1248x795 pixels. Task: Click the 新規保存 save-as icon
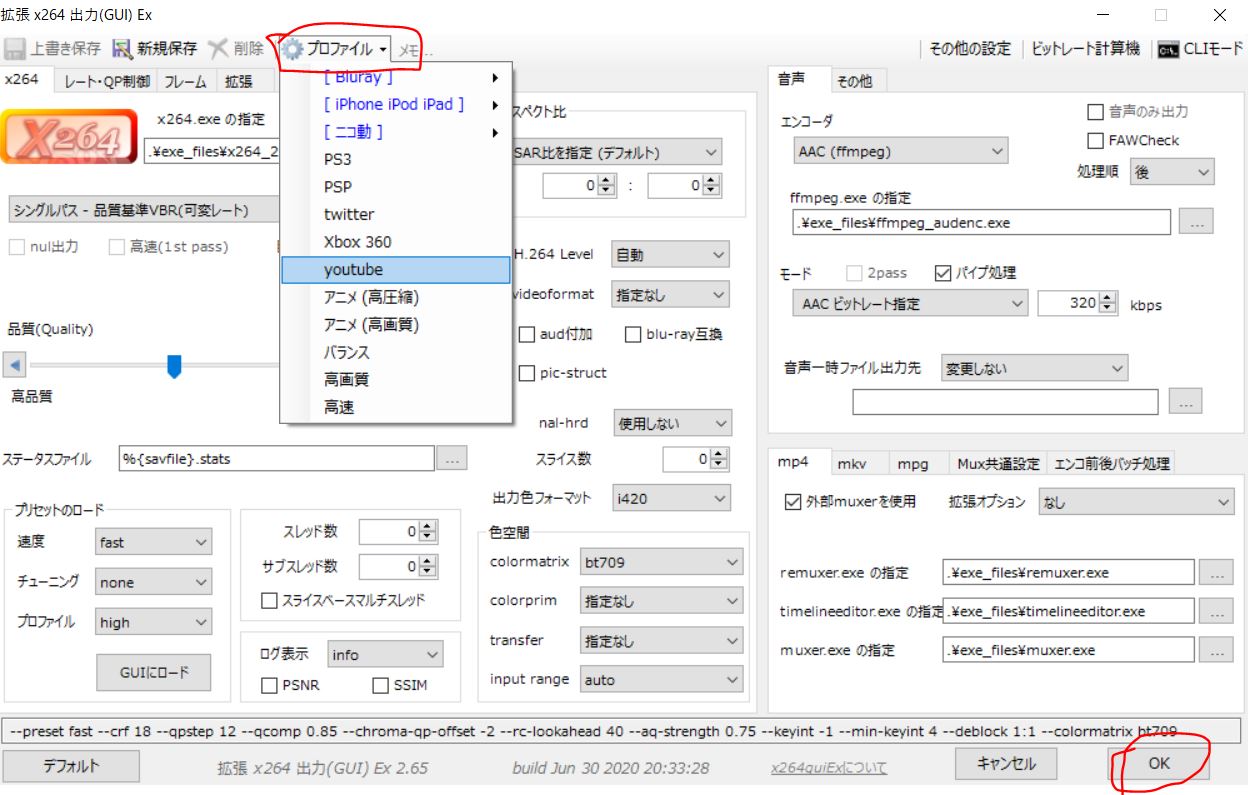(122, 49)
